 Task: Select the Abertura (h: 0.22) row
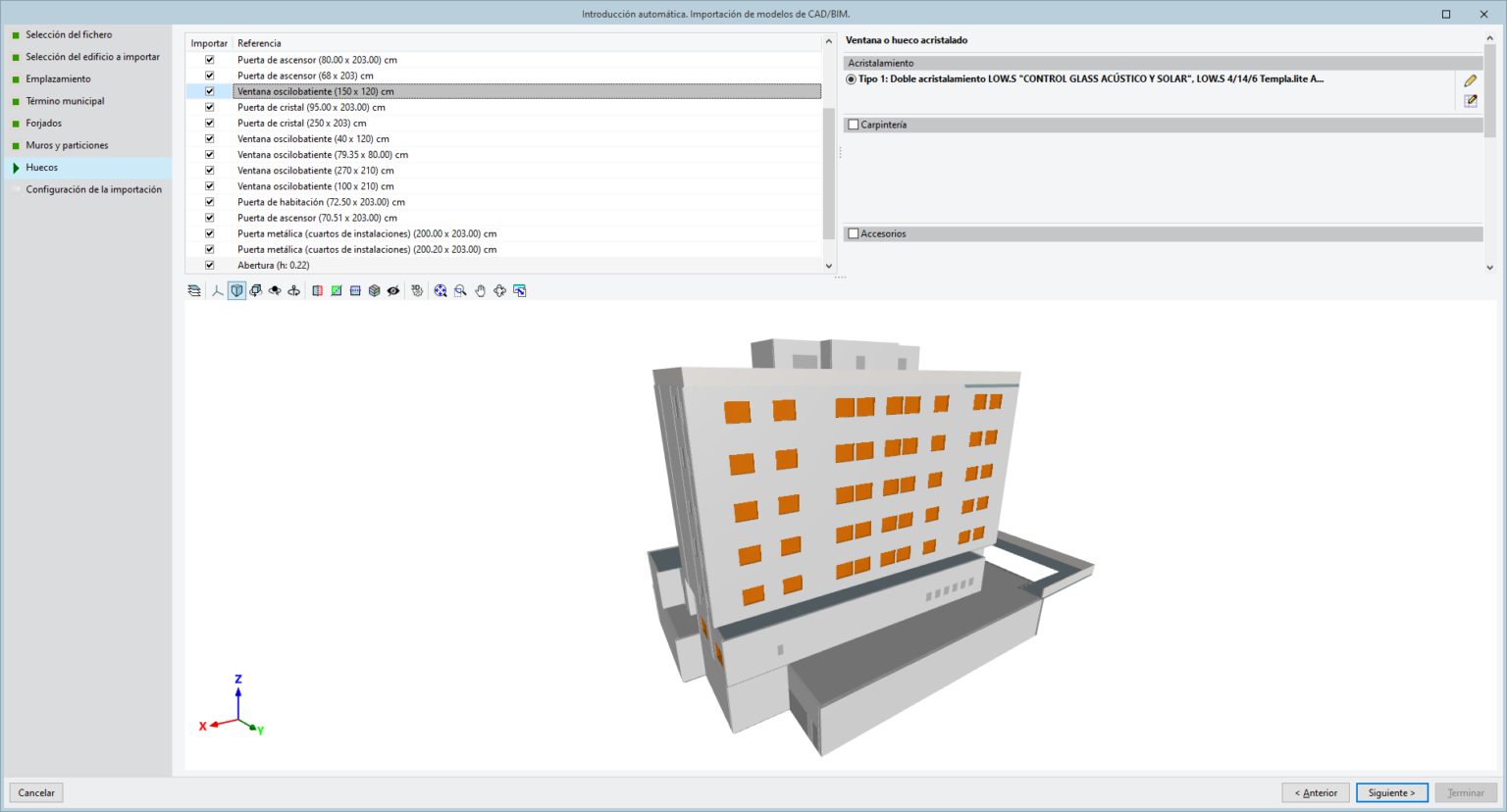pyautogui.click(x=275, y=264)
